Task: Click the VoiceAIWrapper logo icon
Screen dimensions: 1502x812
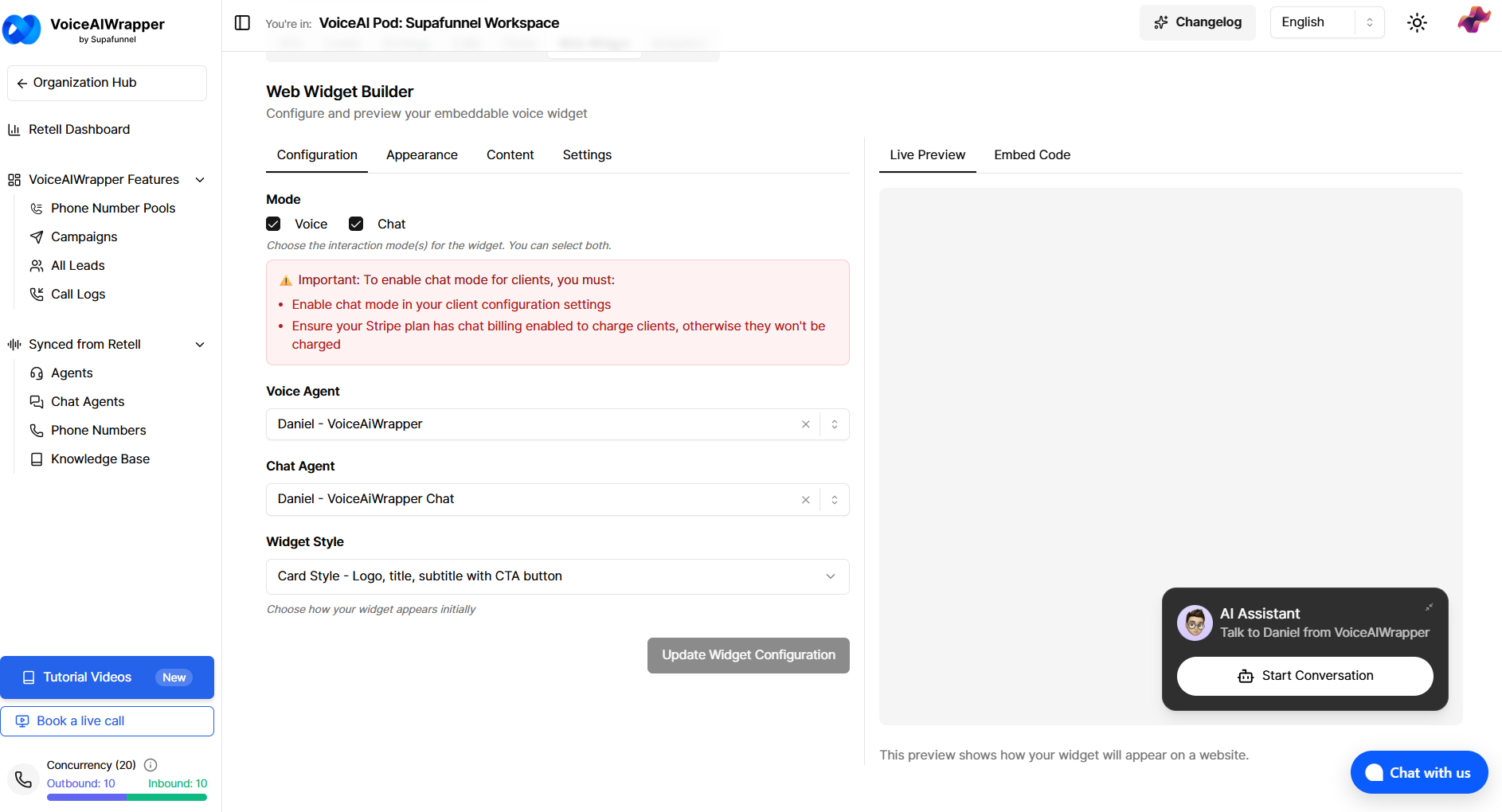Action: pyautogui.click(x=22, y=29)
